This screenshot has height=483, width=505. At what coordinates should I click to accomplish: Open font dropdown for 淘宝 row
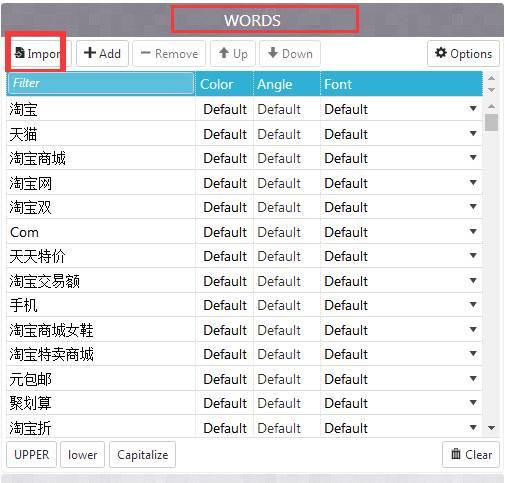[x=473, y=108]
